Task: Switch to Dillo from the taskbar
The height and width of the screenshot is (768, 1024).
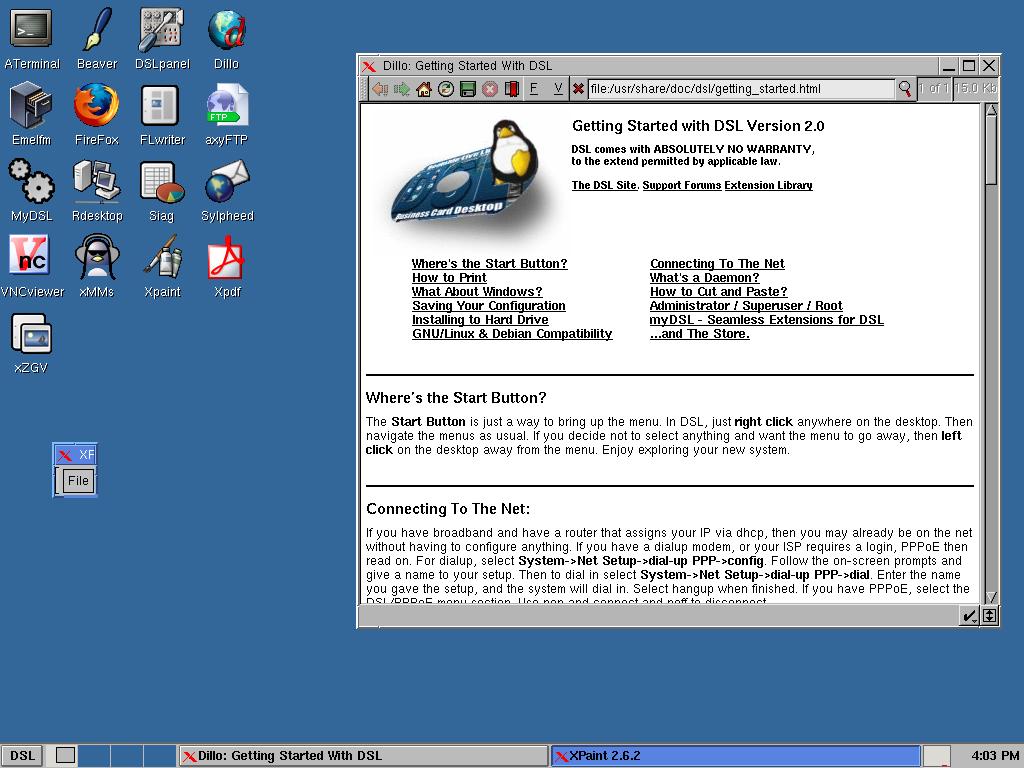Action: (363, 756)
